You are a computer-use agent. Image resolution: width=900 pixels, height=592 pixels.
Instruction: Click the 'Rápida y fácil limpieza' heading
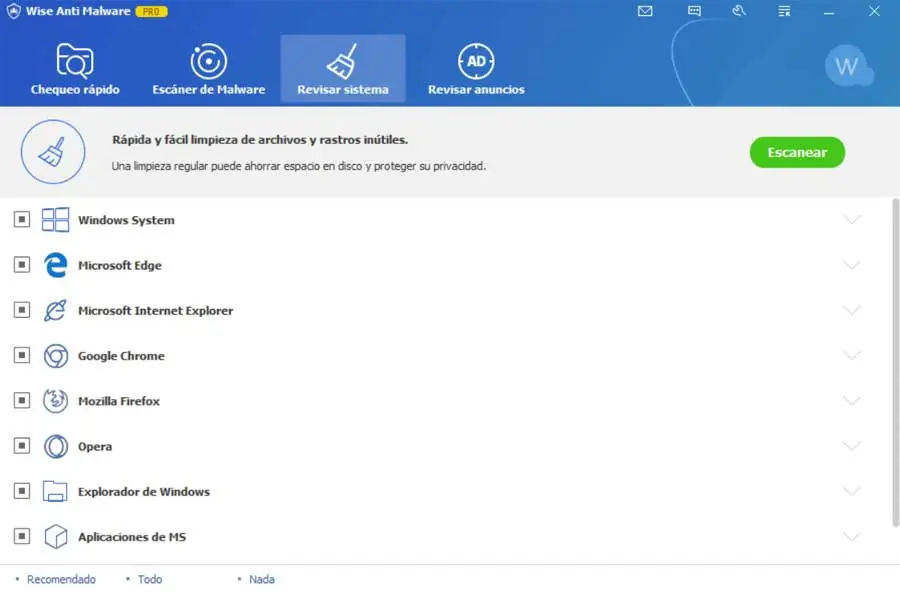pos(260,140)
